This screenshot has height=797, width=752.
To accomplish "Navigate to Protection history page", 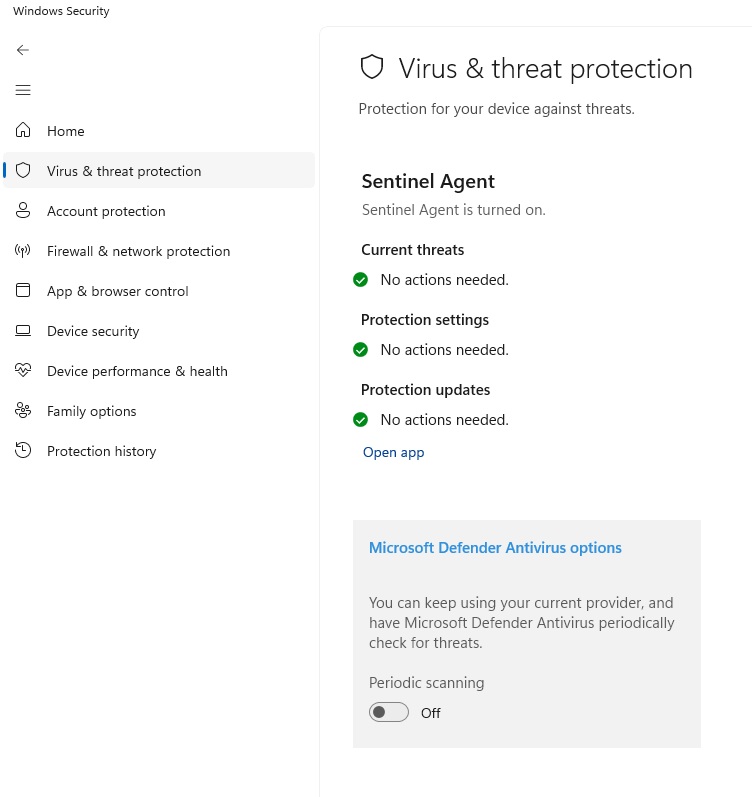I will coord(101,451).
